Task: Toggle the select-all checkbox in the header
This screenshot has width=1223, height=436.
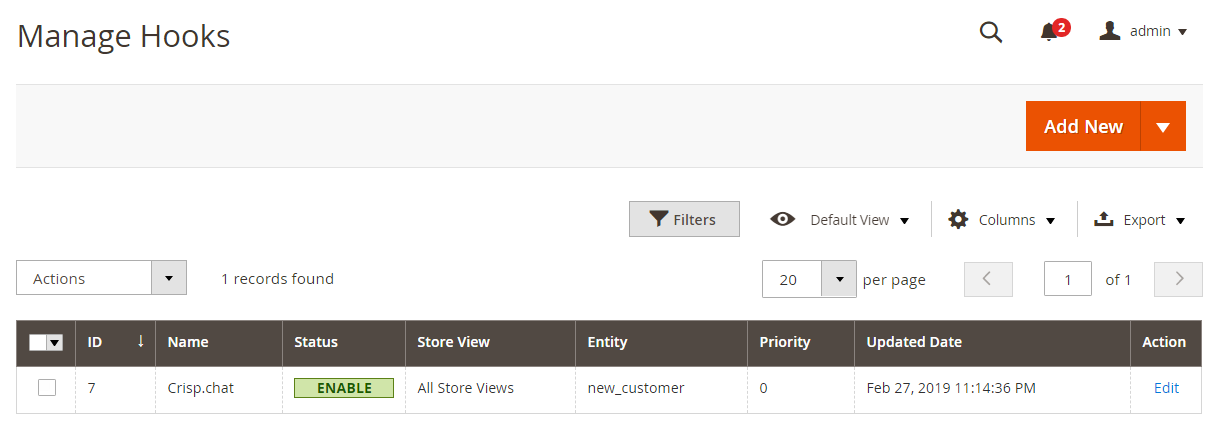Action: pos(38,342)
